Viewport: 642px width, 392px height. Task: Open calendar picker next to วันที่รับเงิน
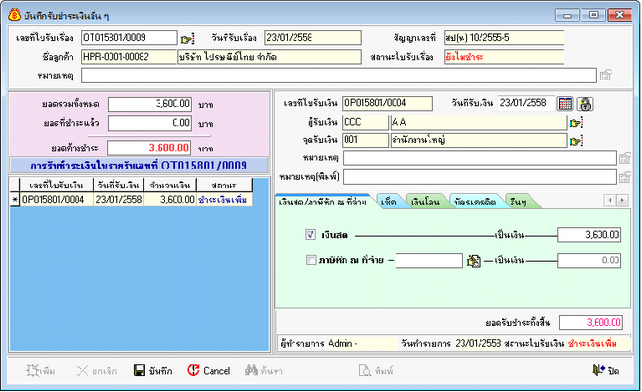[565, 104]
